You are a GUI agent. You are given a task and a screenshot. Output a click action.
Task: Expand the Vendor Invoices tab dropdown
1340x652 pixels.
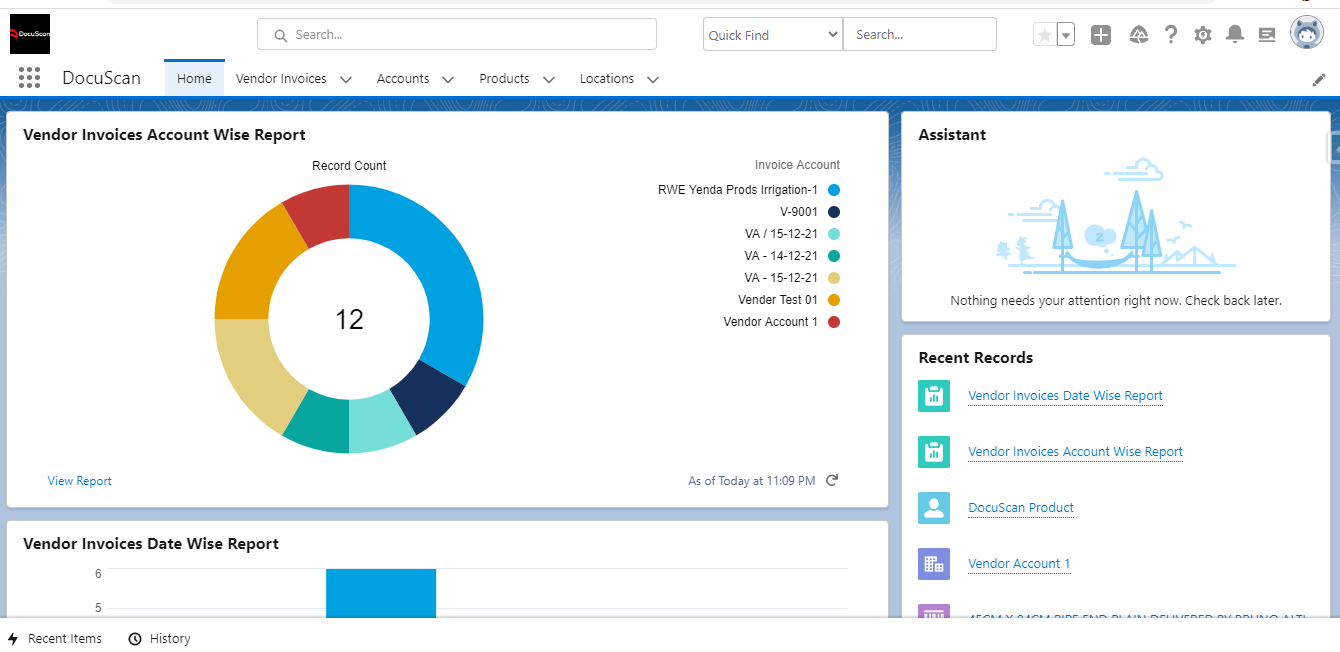(x=345, y=78)
